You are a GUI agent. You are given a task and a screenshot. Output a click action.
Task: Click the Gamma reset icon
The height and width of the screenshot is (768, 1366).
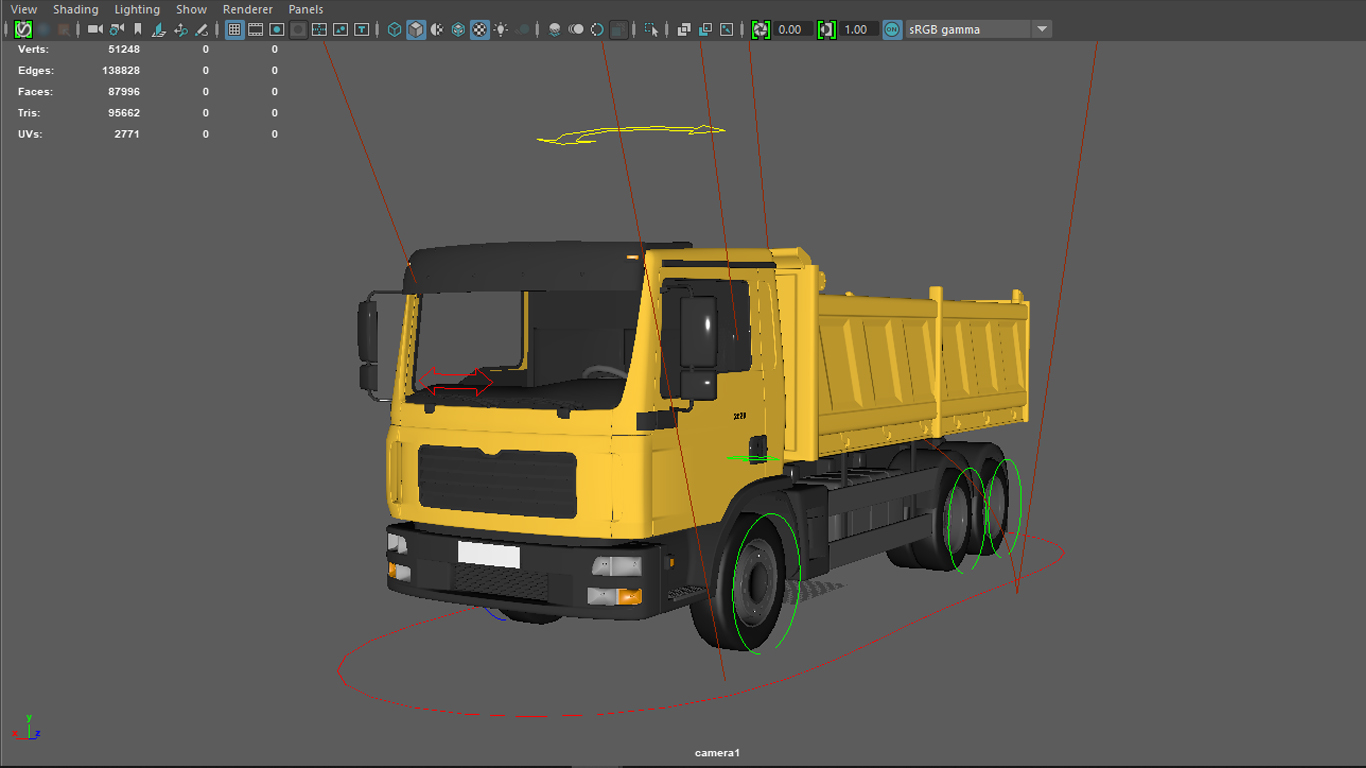[826, 29]
